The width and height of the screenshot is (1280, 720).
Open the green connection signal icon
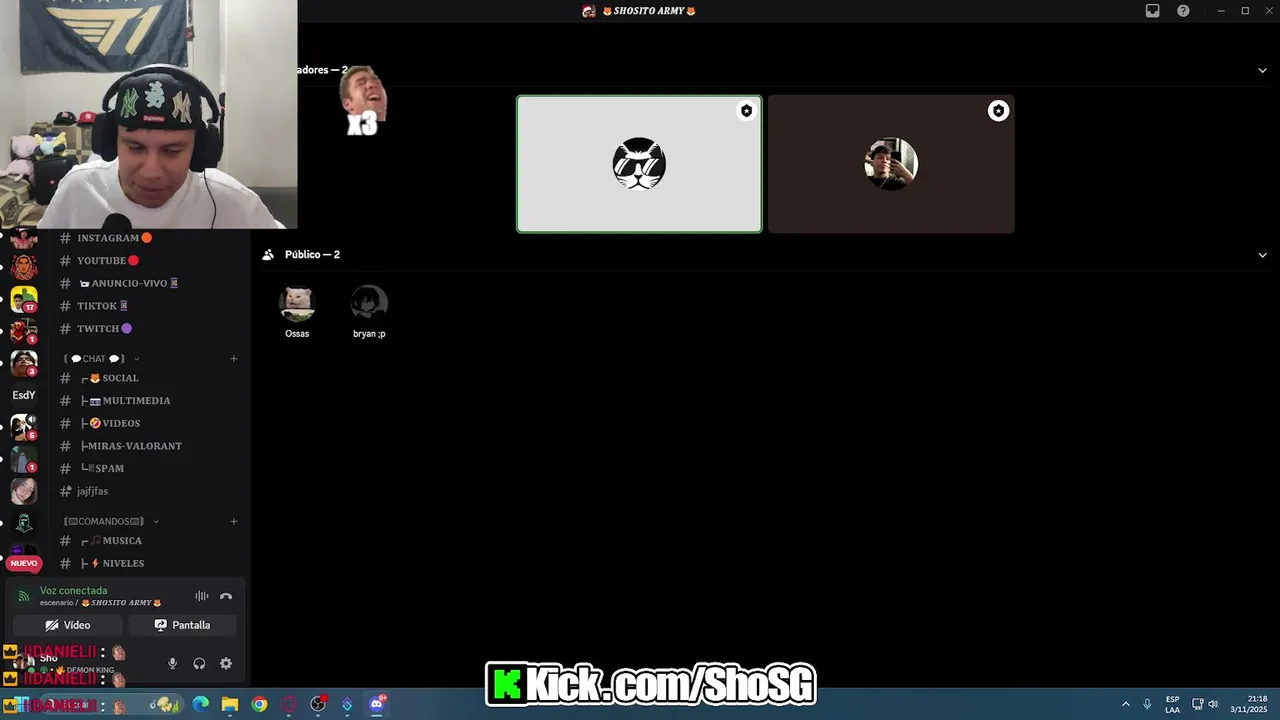click(x=23, y=597)
